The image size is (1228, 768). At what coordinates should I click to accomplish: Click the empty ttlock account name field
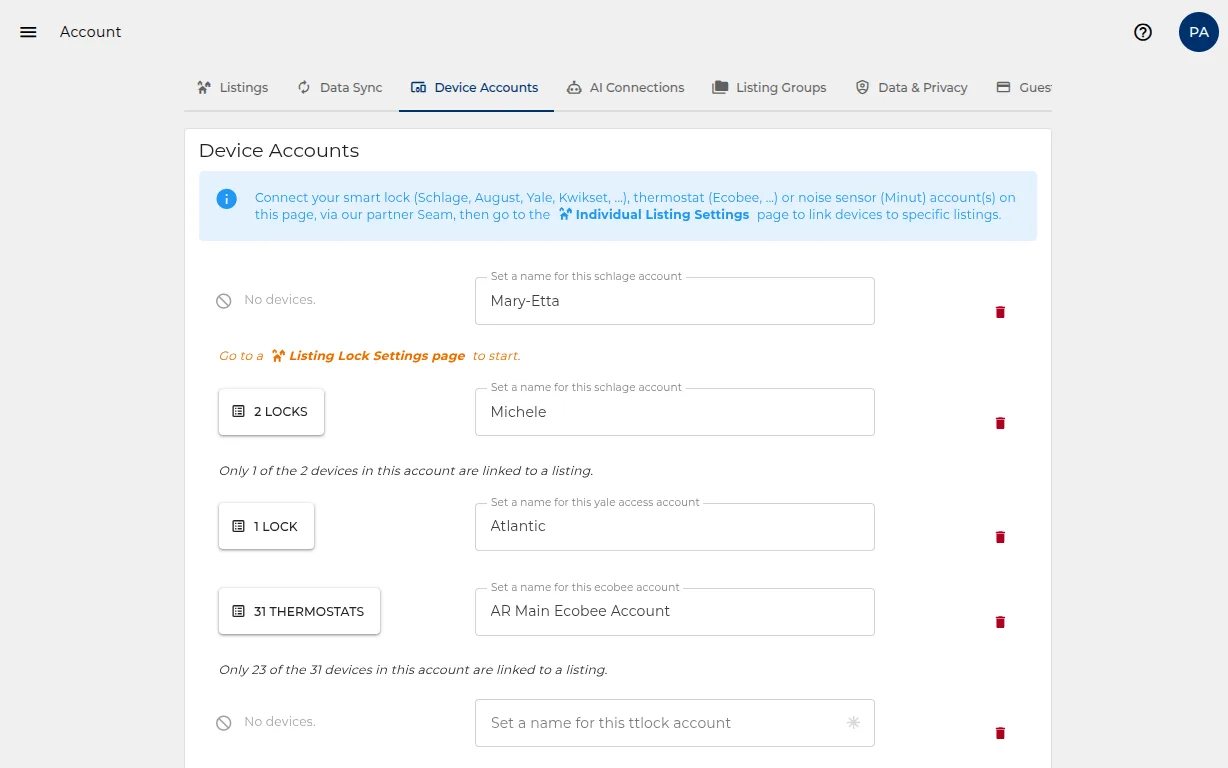pyautogui.click(x=675, y=723)
